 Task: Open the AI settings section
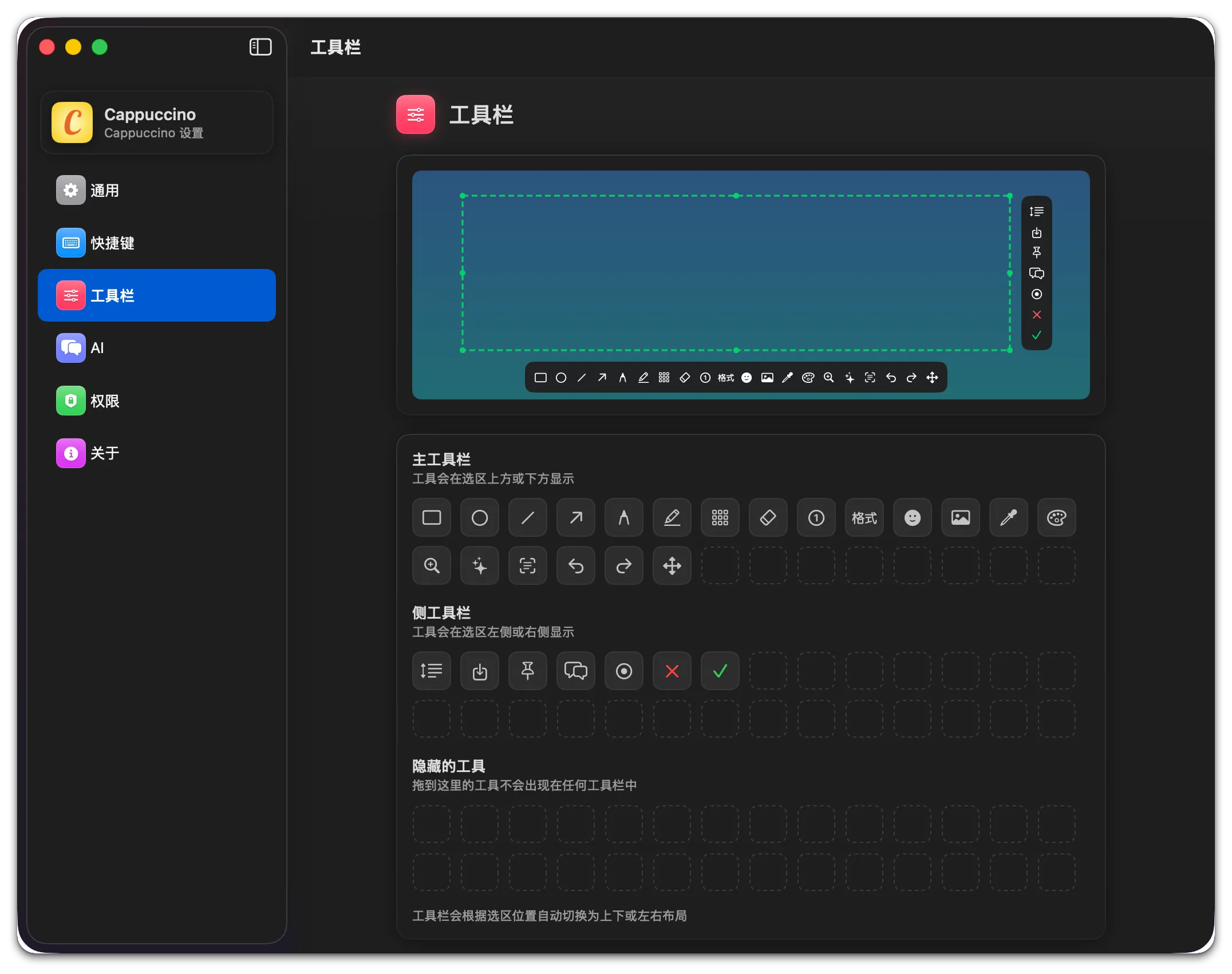tap(157, 348)
